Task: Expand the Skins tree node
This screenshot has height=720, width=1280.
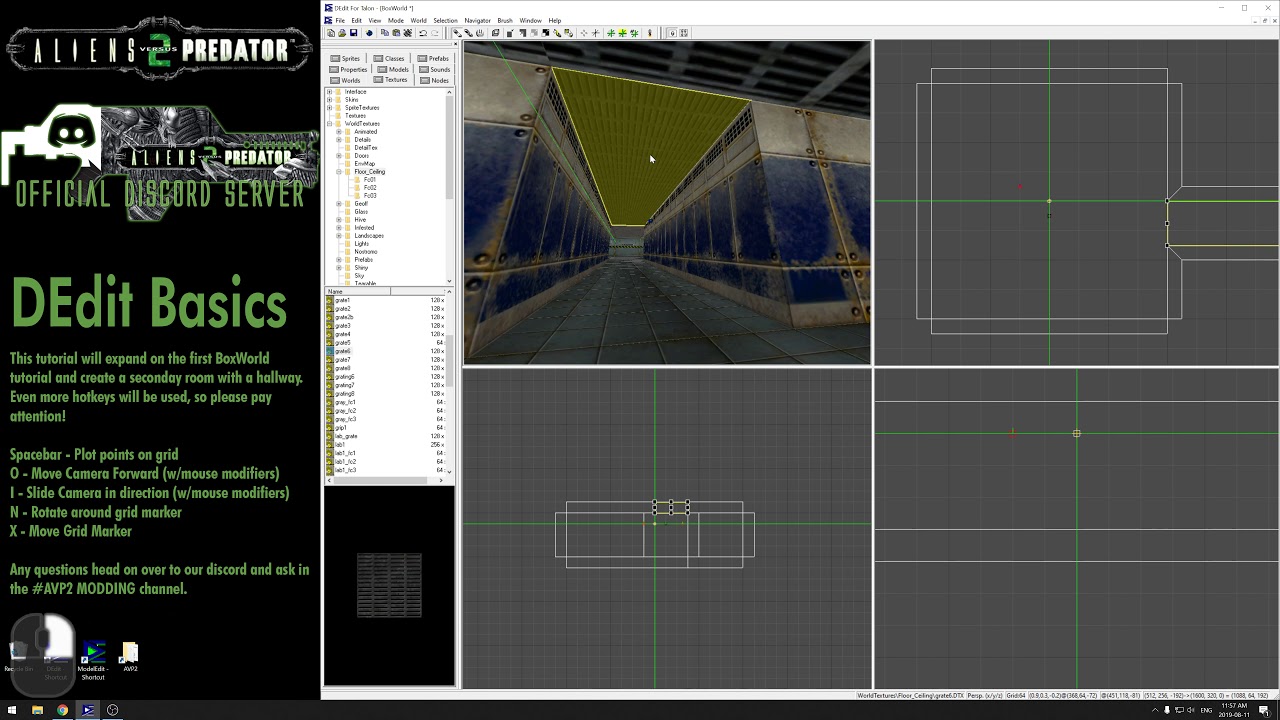Action: click(x=330, y=100)
